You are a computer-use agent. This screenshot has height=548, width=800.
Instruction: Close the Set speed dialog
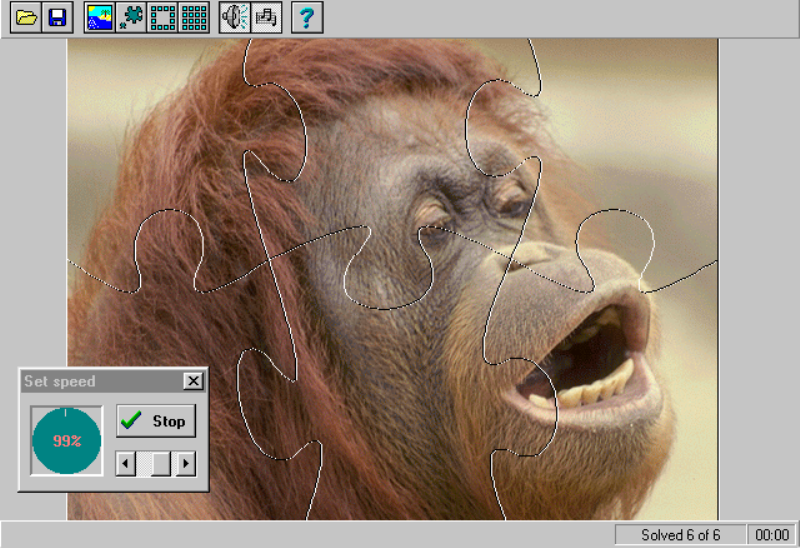(193, 381)
